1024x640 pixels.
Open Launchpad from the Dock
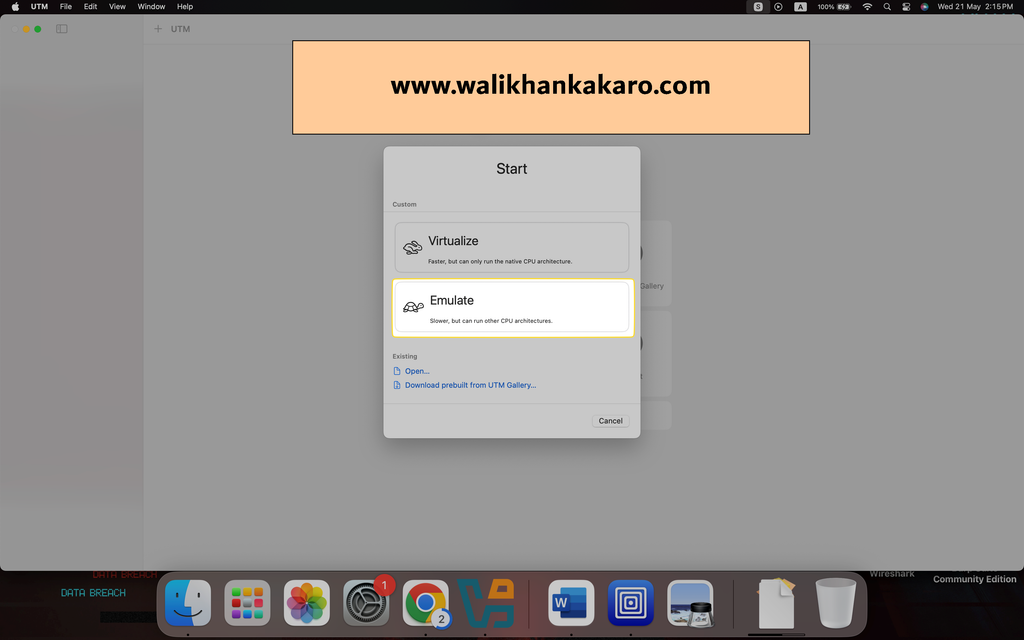pos(248,603)
